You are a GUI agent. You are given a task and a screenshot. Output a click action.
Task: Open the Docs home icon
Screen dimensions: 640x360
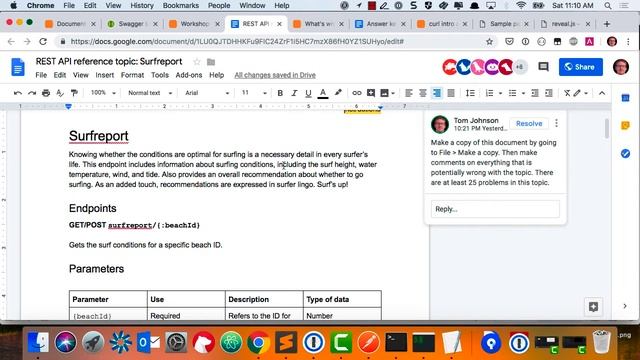tap(18, 67)
